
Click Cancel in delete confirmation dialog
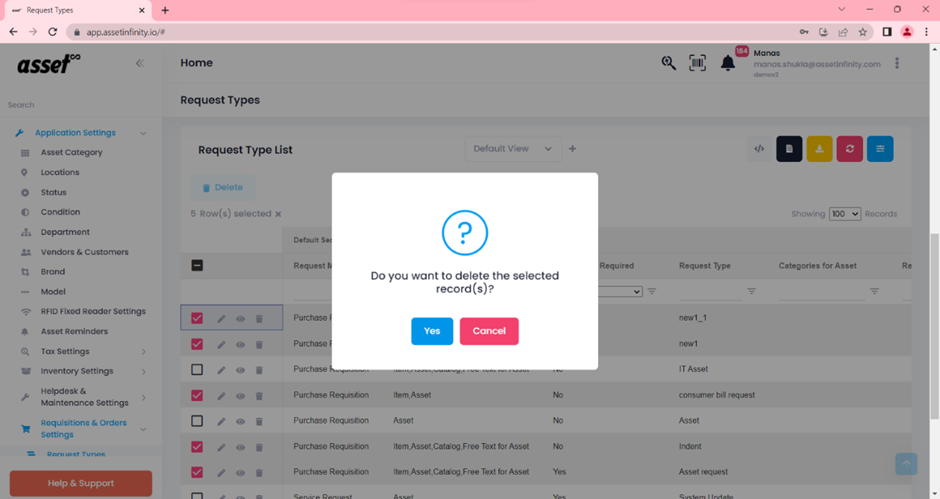489,331
